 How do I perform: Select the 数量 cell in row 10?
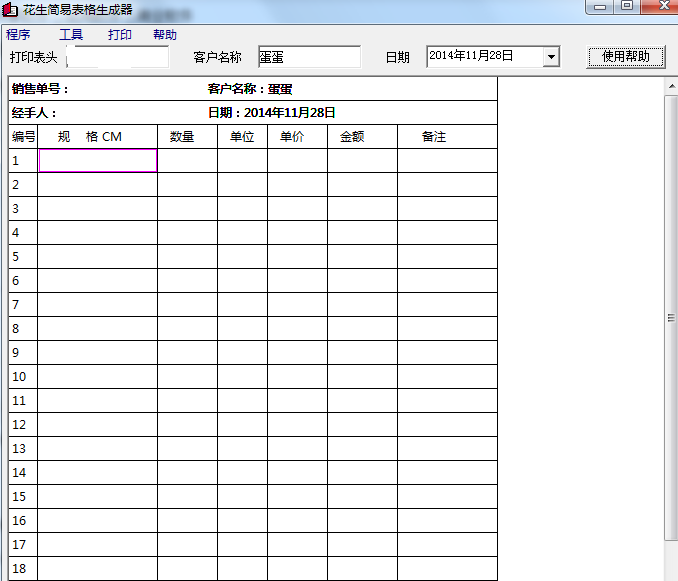point(188,377)
